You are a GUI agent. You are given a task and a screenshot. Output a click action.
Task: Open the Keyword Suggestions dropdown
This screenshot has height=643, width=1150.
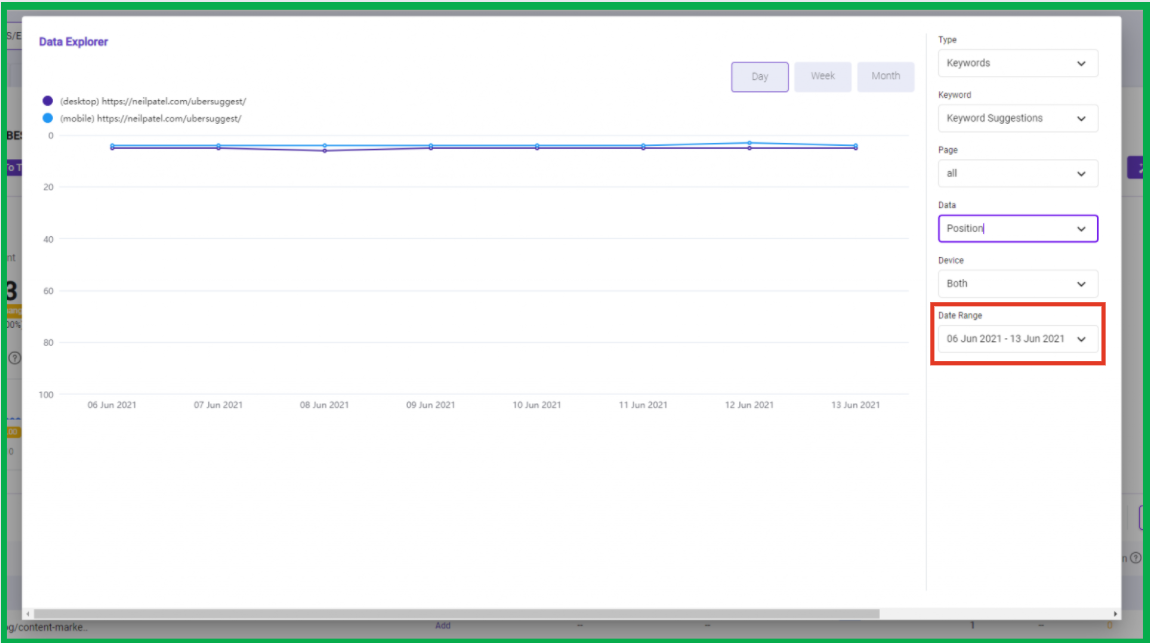1017,118
